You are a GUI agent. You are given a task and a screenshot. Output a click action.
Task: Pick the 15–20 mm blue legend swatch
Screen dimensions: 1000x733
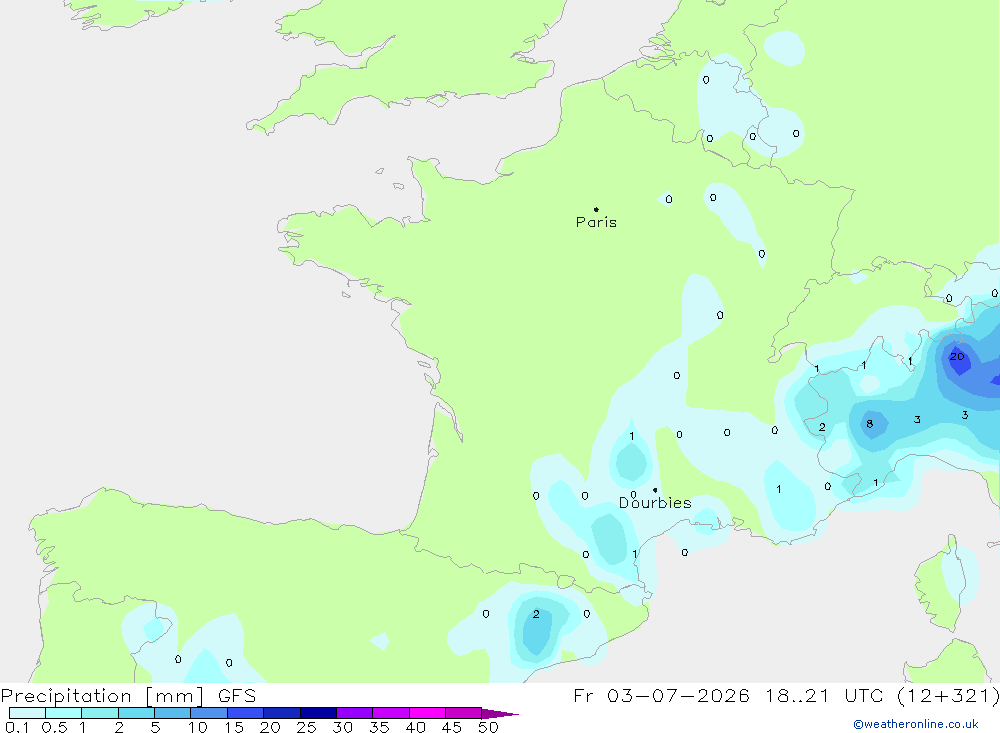(246, 713)
